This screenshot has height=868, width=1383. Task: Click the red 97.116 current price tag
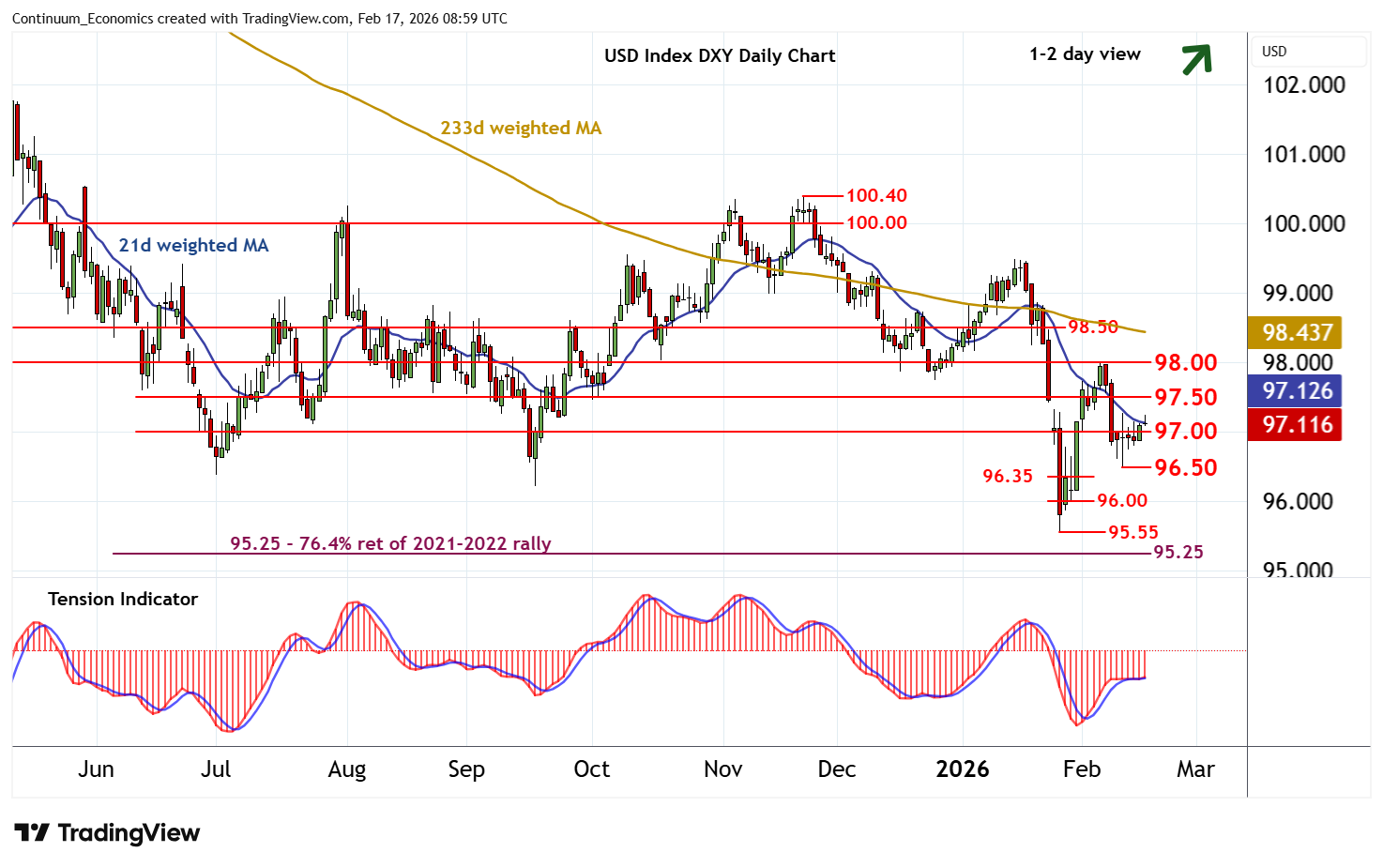pos(1296,425)
